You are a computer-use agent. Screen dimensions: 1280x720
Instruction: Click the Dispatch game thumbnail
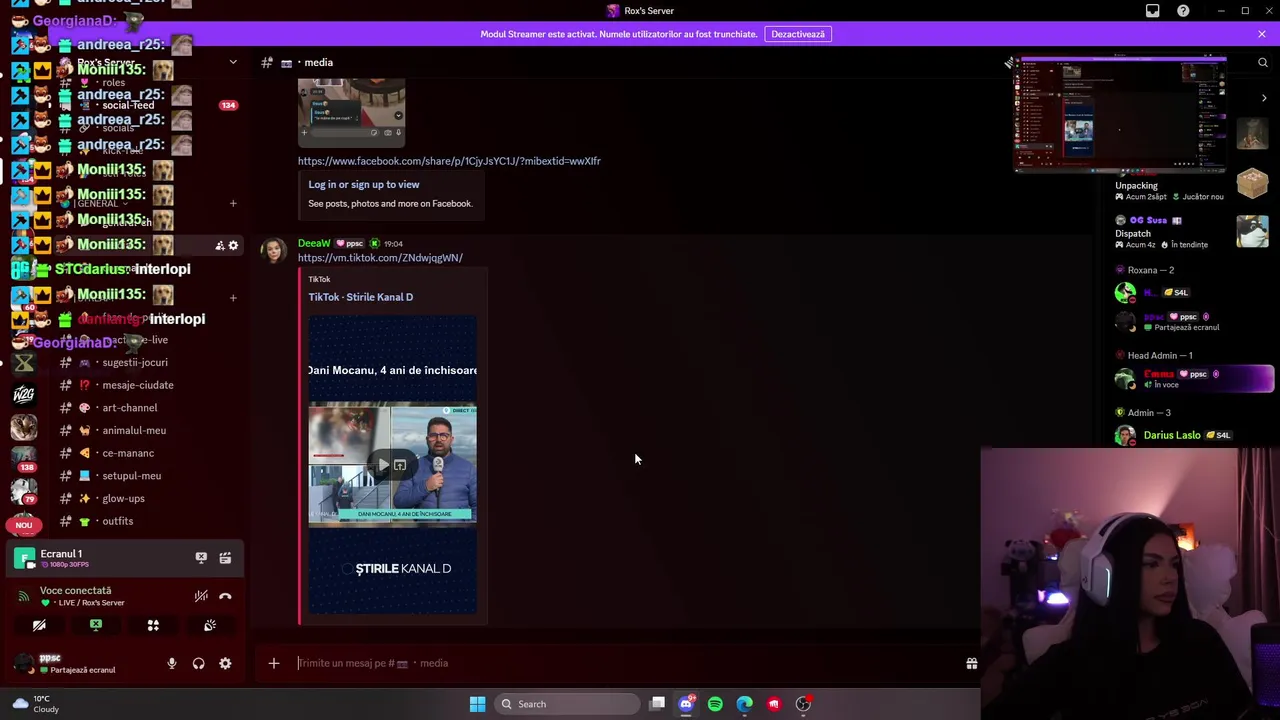coord(1252,232)
